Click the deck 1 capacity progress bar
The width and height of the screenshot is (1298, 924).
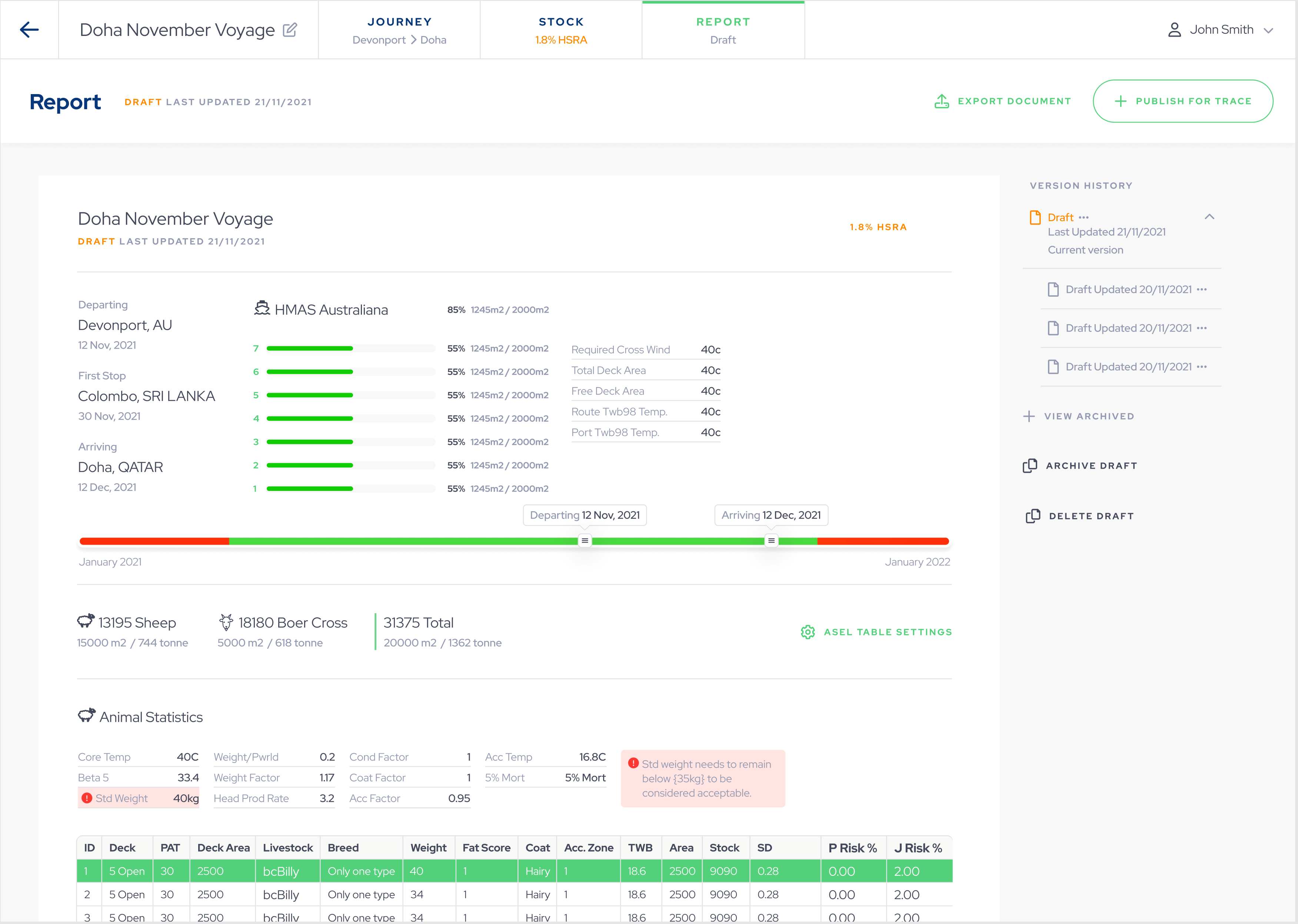tap(351, 489)
